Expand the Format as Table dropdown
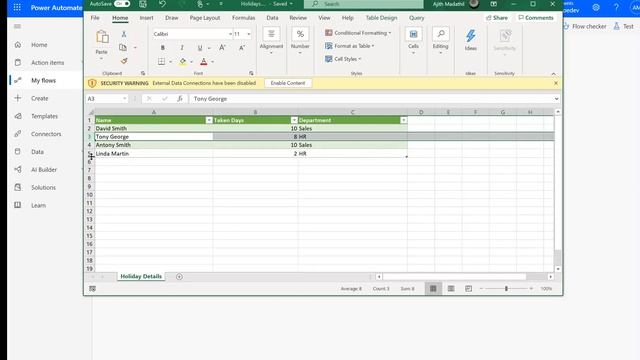 point(373,46)
